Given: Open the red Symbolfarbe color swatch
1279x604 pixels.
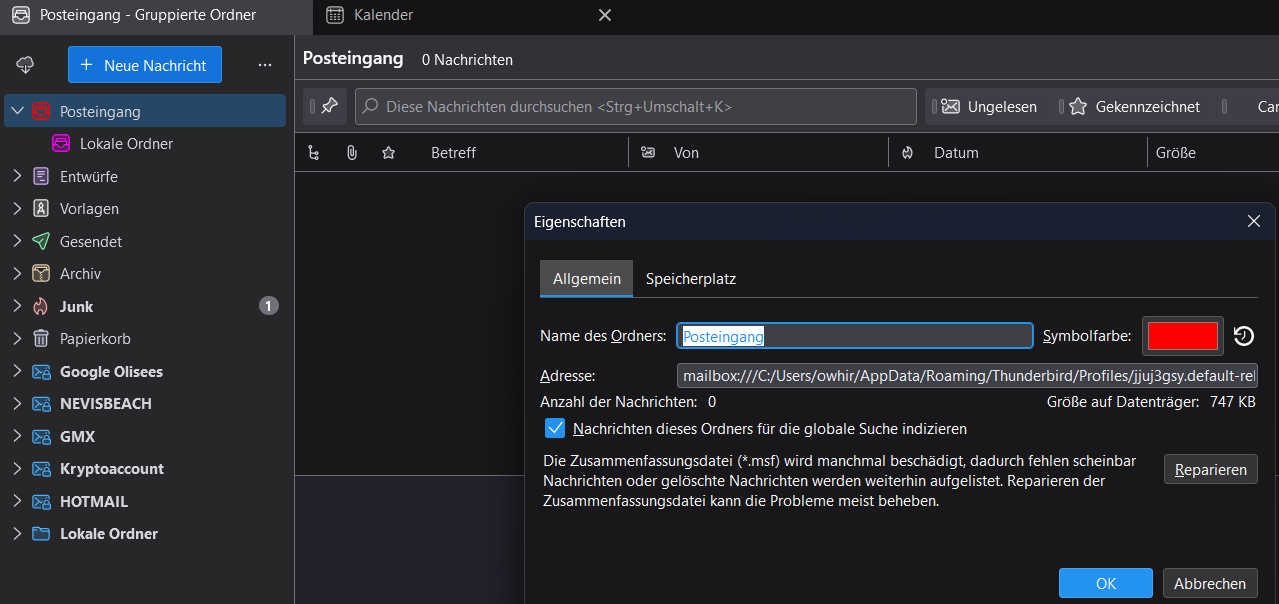Looking at the screenshot, I should point(1183,336).
